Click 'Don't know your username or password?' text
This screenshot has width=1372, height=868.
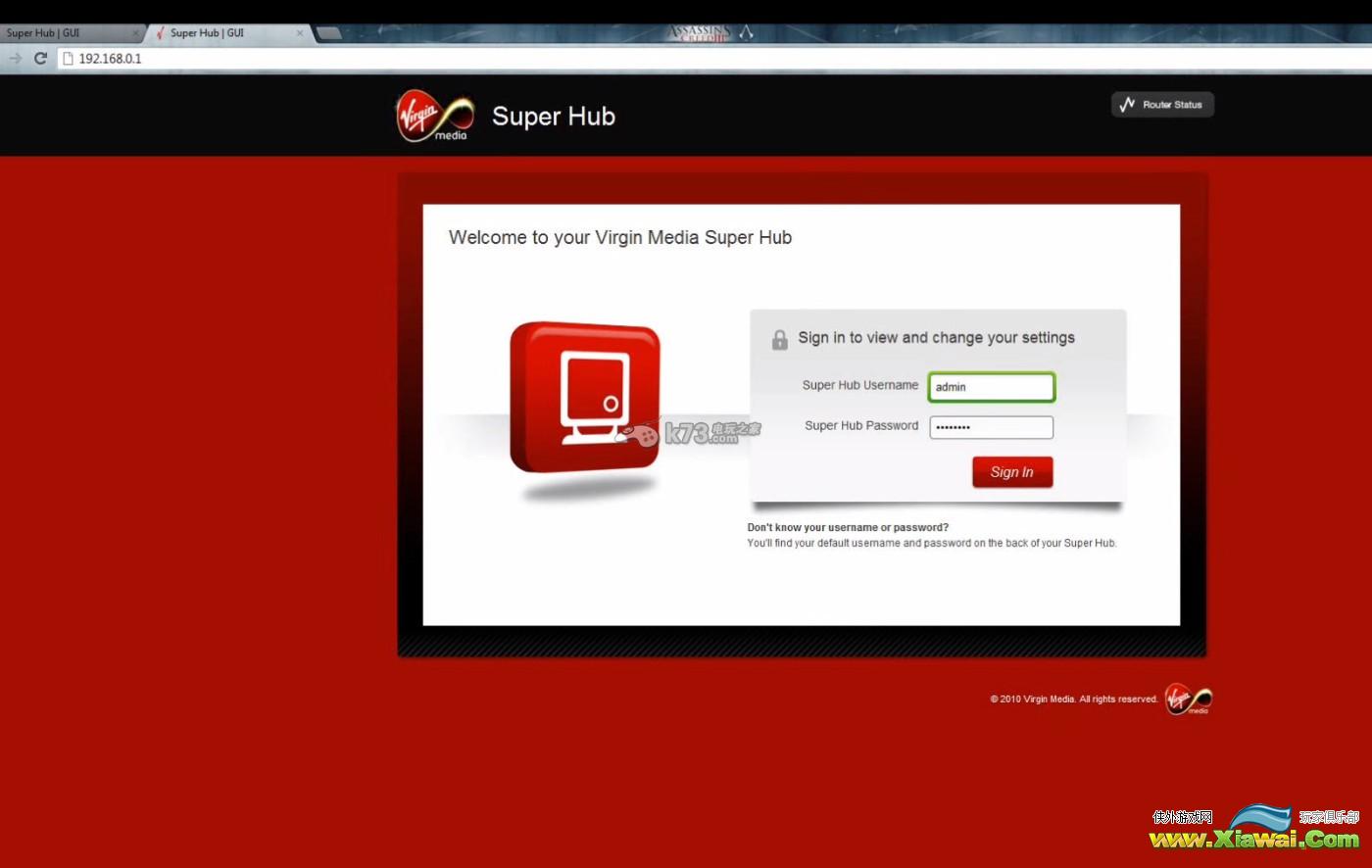click(848, 527)
